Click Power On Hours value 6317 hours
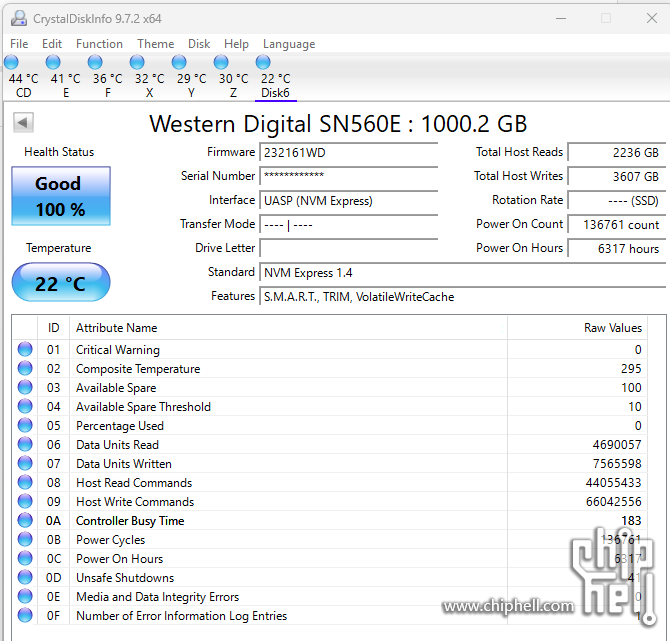This screenshot has width=670, height=641. point(617,248)
